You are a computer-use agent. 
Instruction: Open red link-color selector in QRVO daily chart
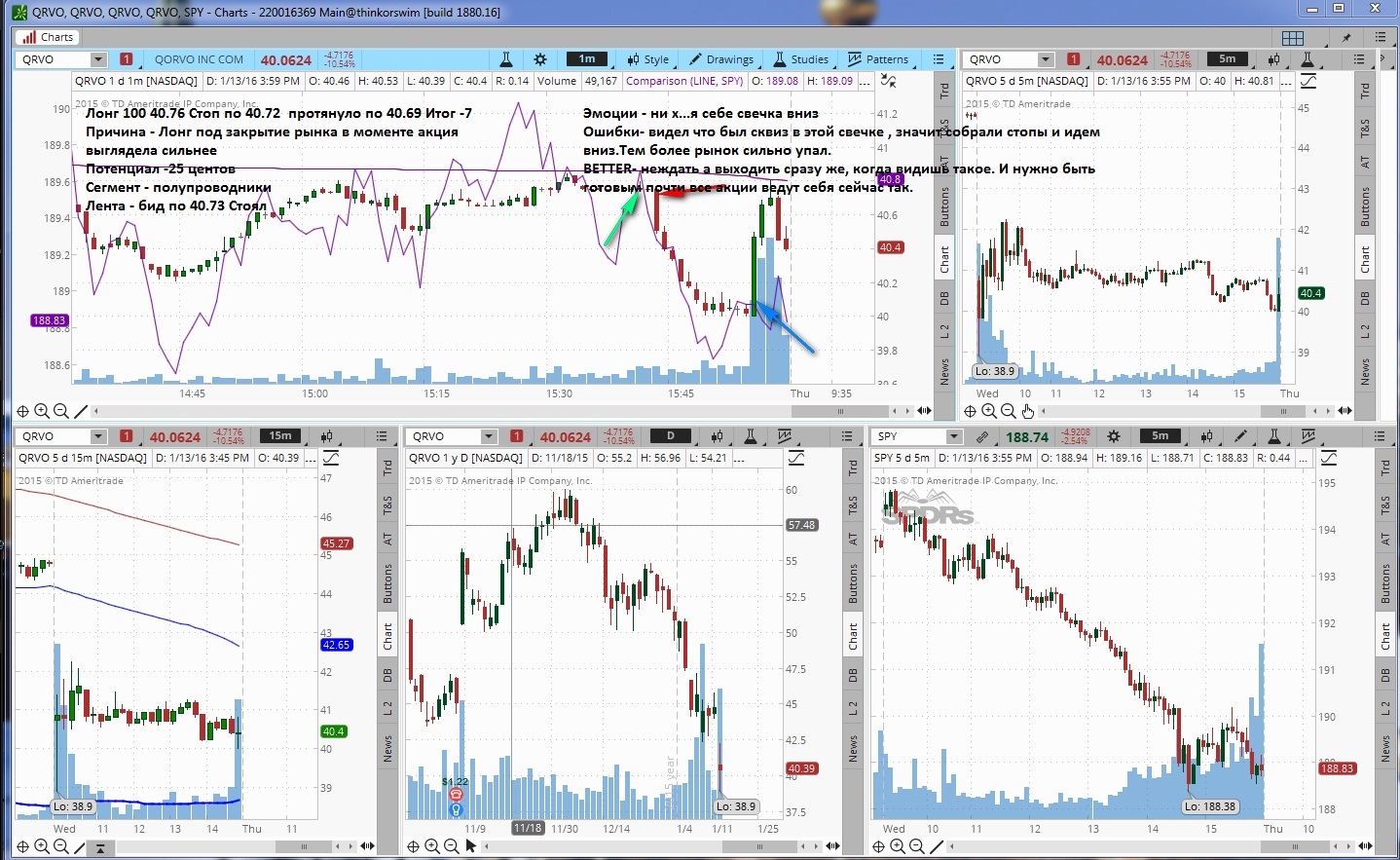tap(517, 436)
